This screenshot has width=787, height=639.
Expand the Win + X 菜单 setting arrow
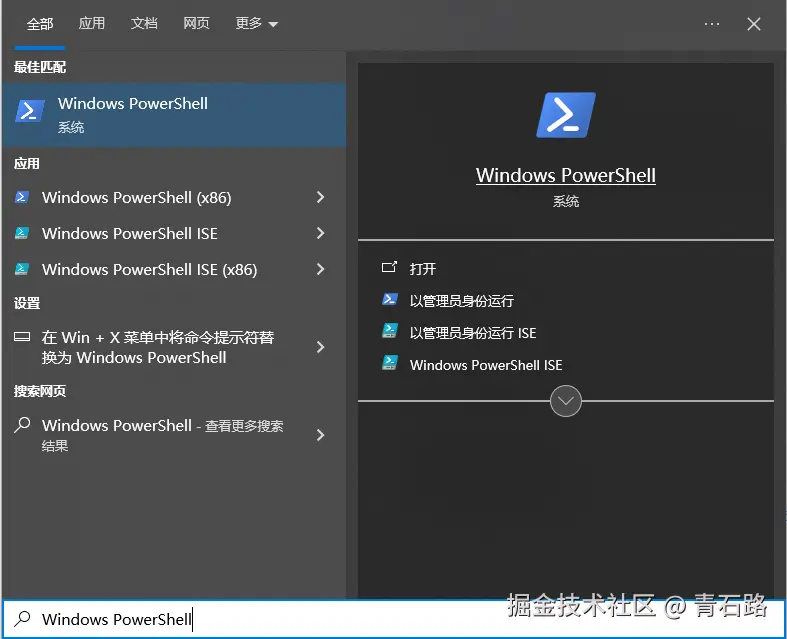pos(321,347)
